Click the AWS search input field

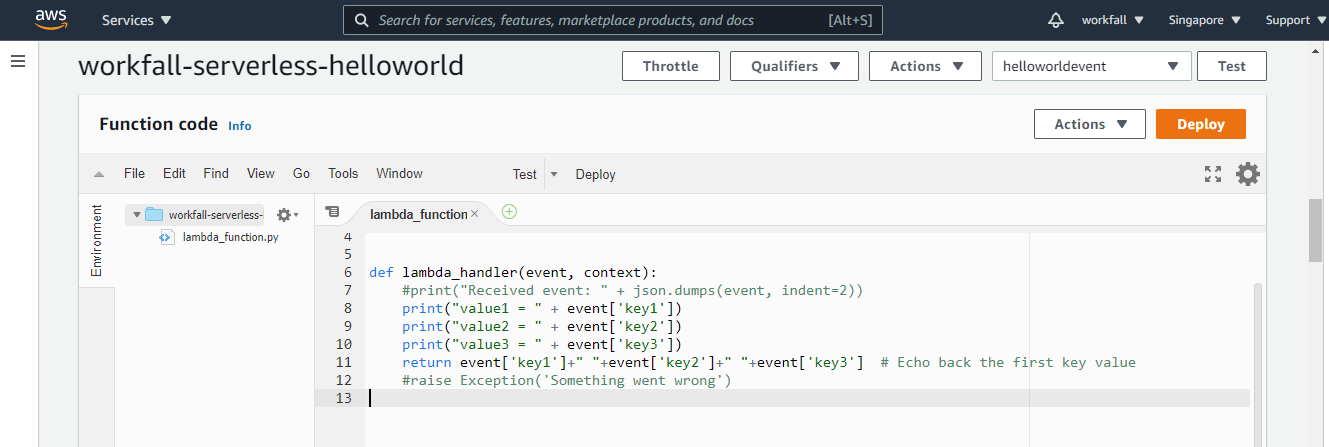[613, 20]
